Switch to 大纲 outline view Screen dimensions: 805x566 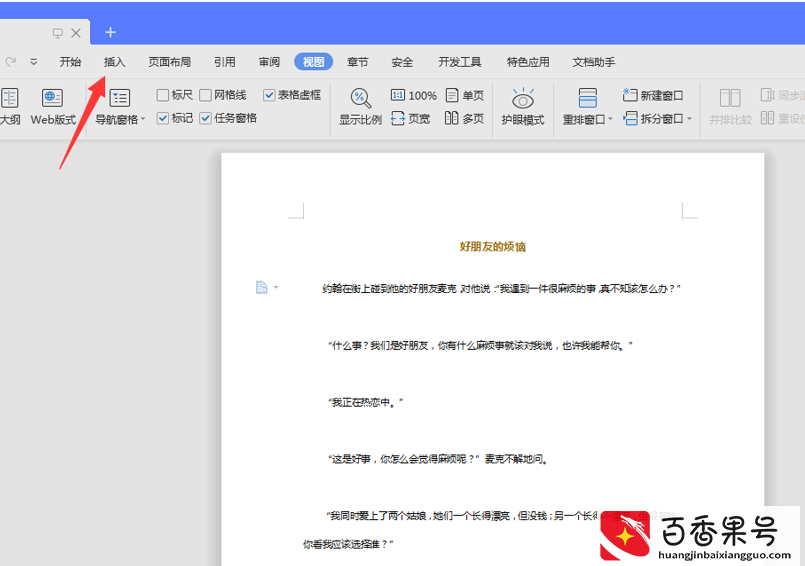(x=10, y=107)
